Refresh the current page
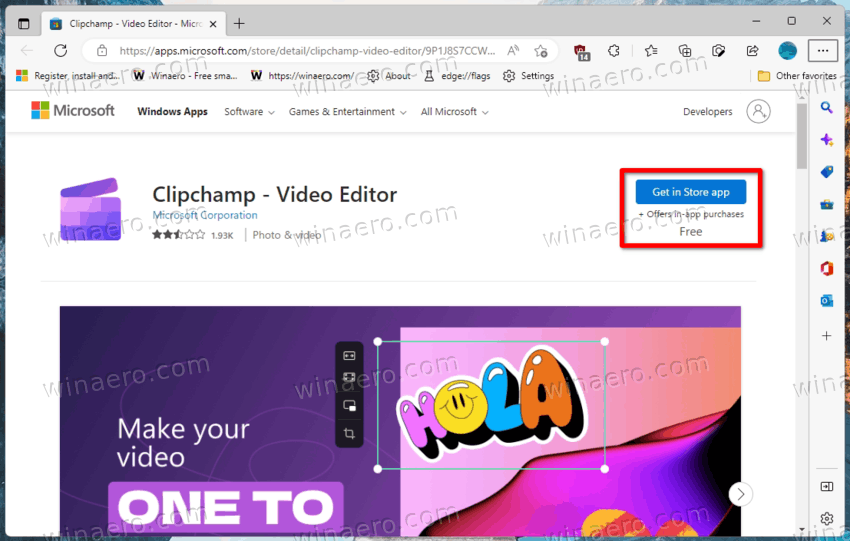This screenshot has width=850, height=541. tap(61, 51)
